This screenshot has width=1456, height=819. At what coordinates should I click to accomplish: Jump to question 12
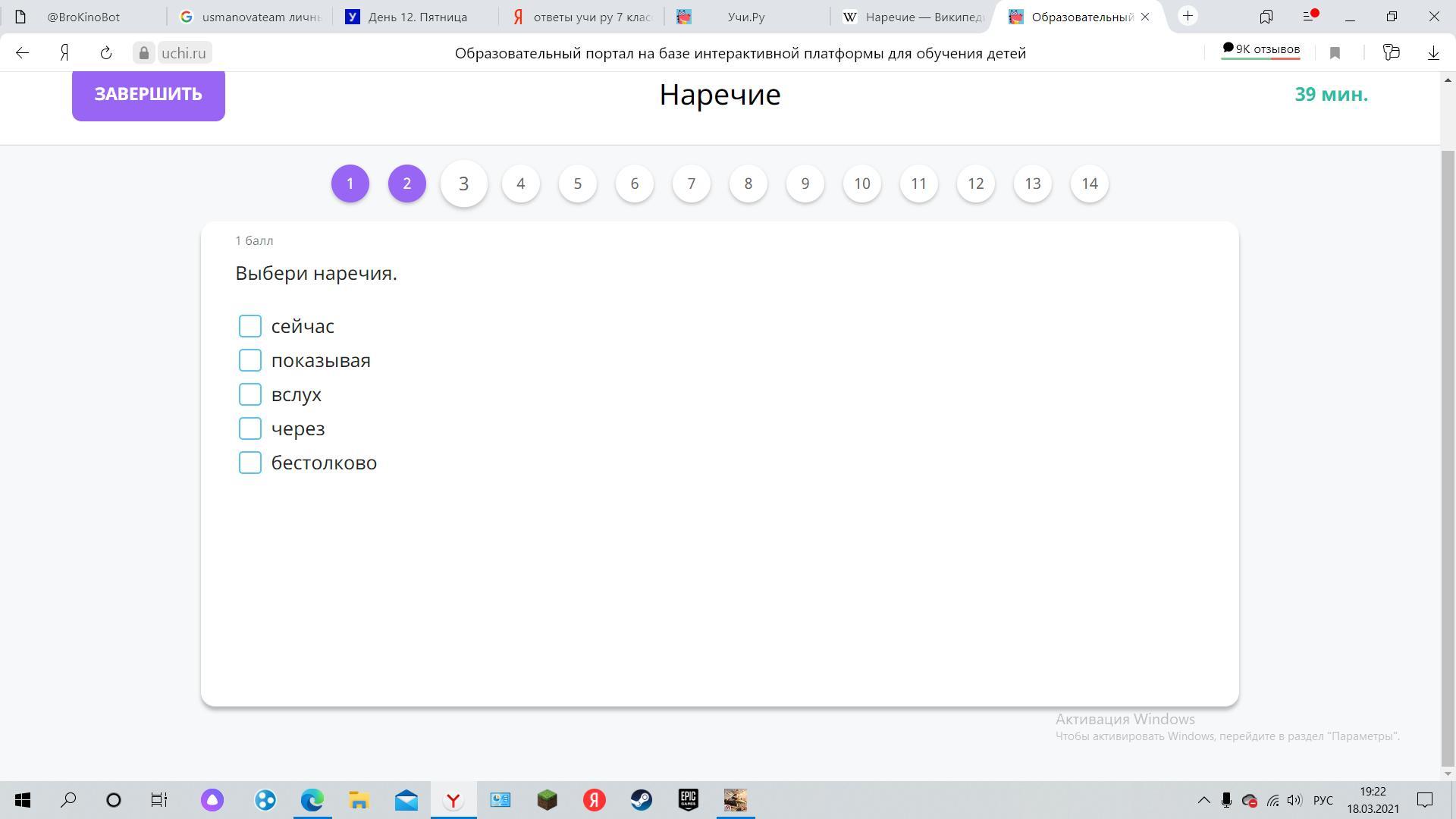pyautogui.click(x=976, y=184)
